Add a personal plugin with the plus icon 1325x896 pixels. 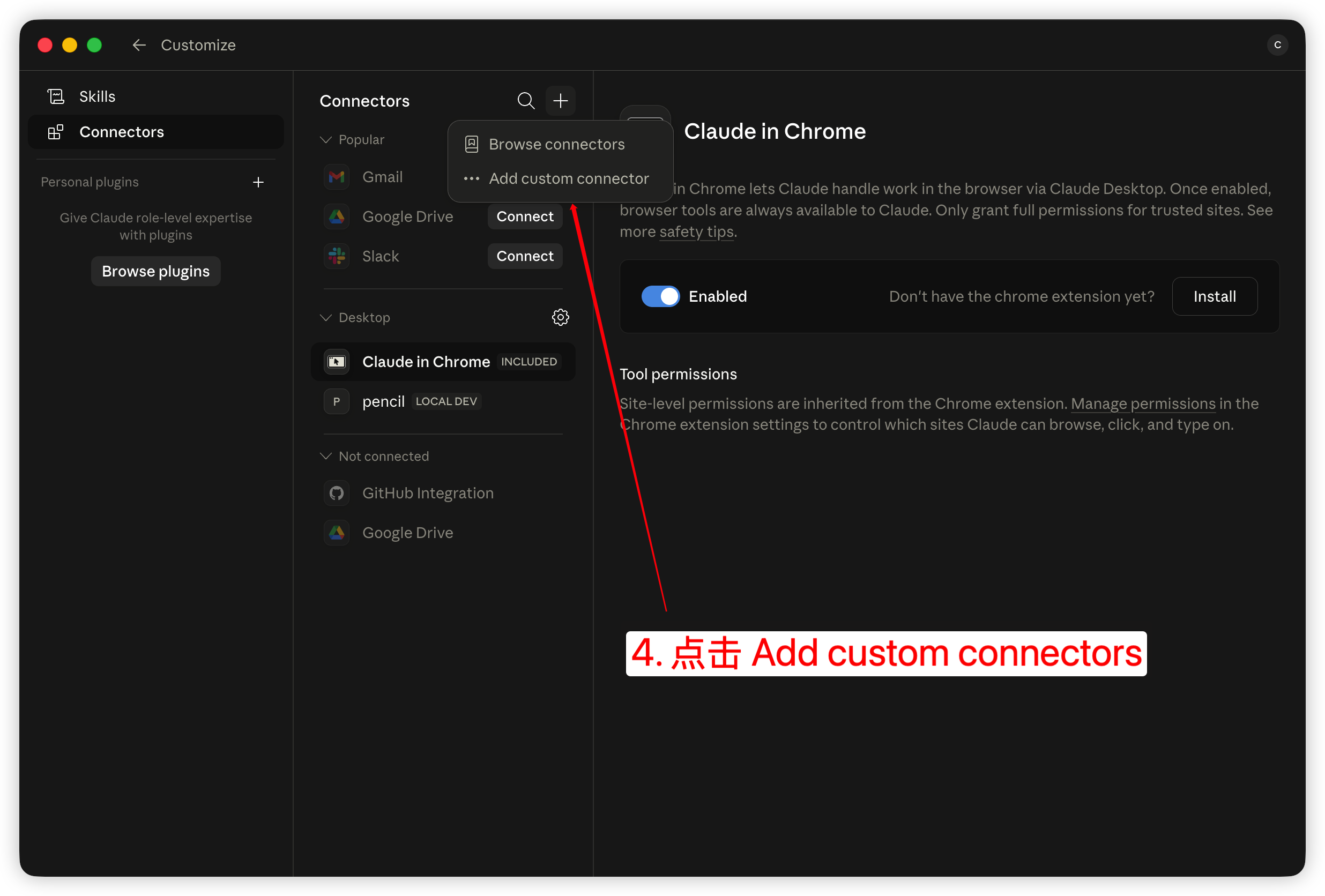click(258, 182)
